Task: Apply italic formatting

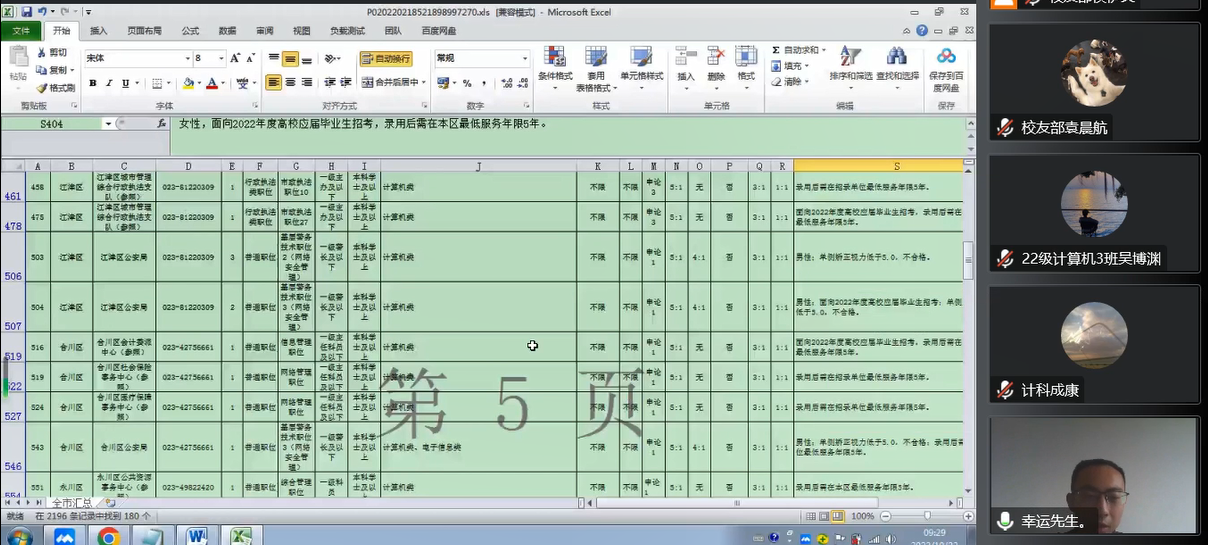Action: coord(109,84)
